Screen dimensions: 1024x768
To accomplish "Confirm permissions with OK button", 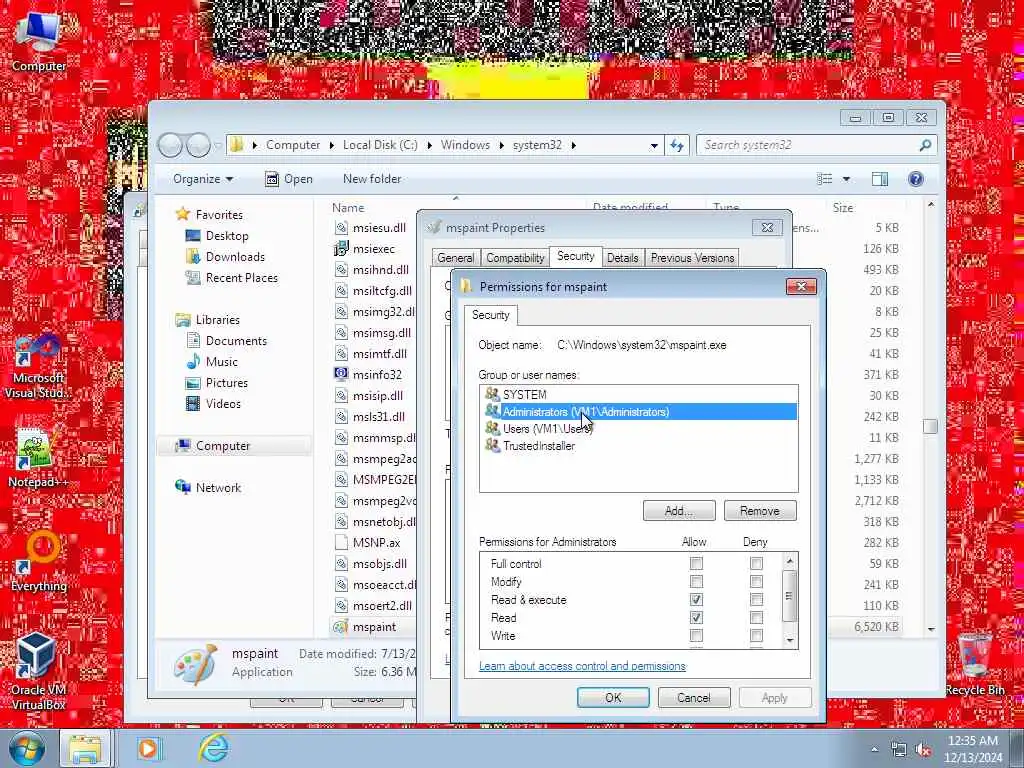I will coord(613,697).
